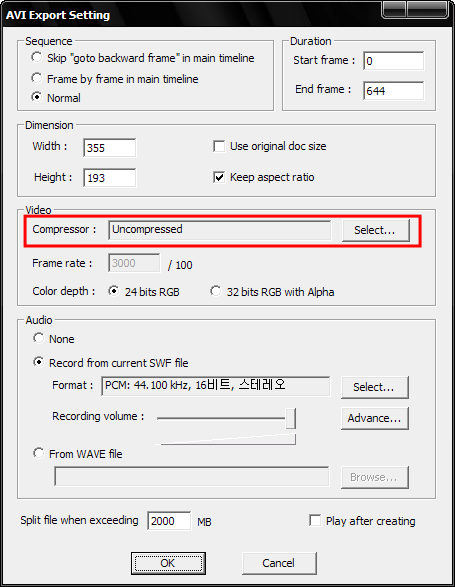Screen dimensions: 455x587
Task: Click the End frame field showing 644
Action: [394, 91]
